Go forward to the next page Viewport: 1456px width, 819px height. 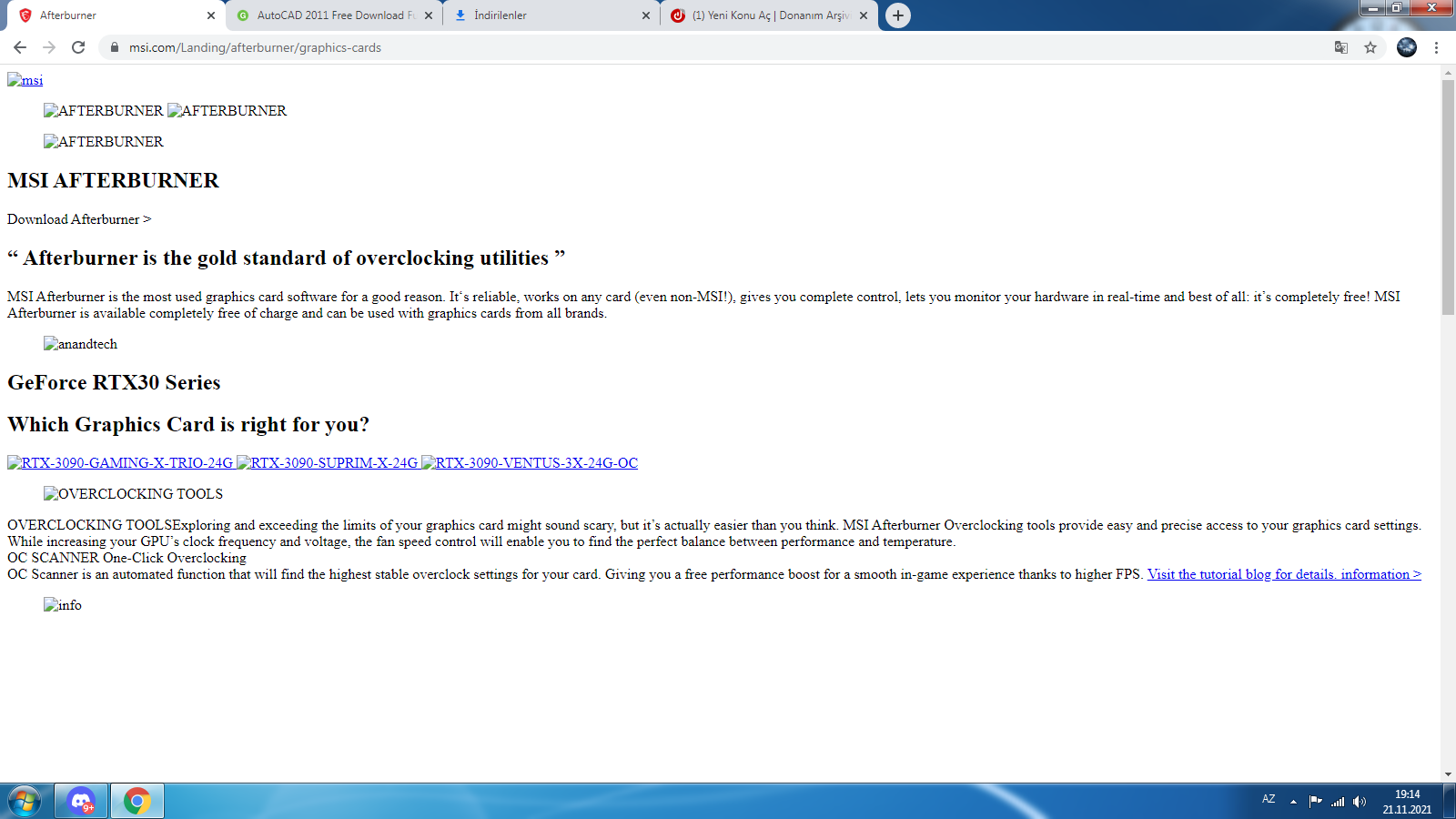(49, 47)
